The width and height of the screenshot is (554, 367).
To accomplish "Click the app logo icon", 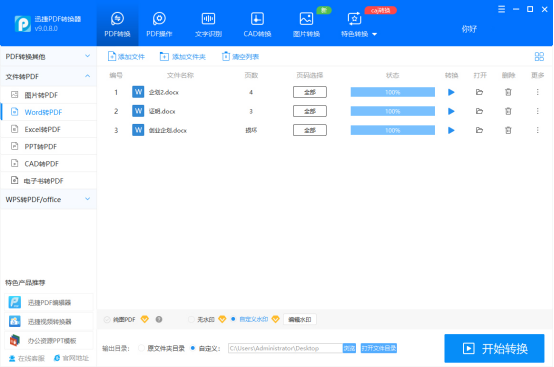I will tap(23, 24).
